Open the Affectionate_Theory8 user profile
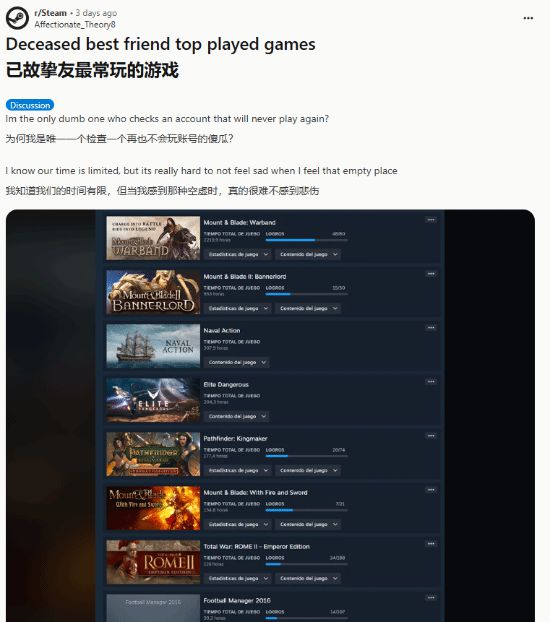This screenshot has width=550, height=622. pyautogui.click(x=75, y=25)
